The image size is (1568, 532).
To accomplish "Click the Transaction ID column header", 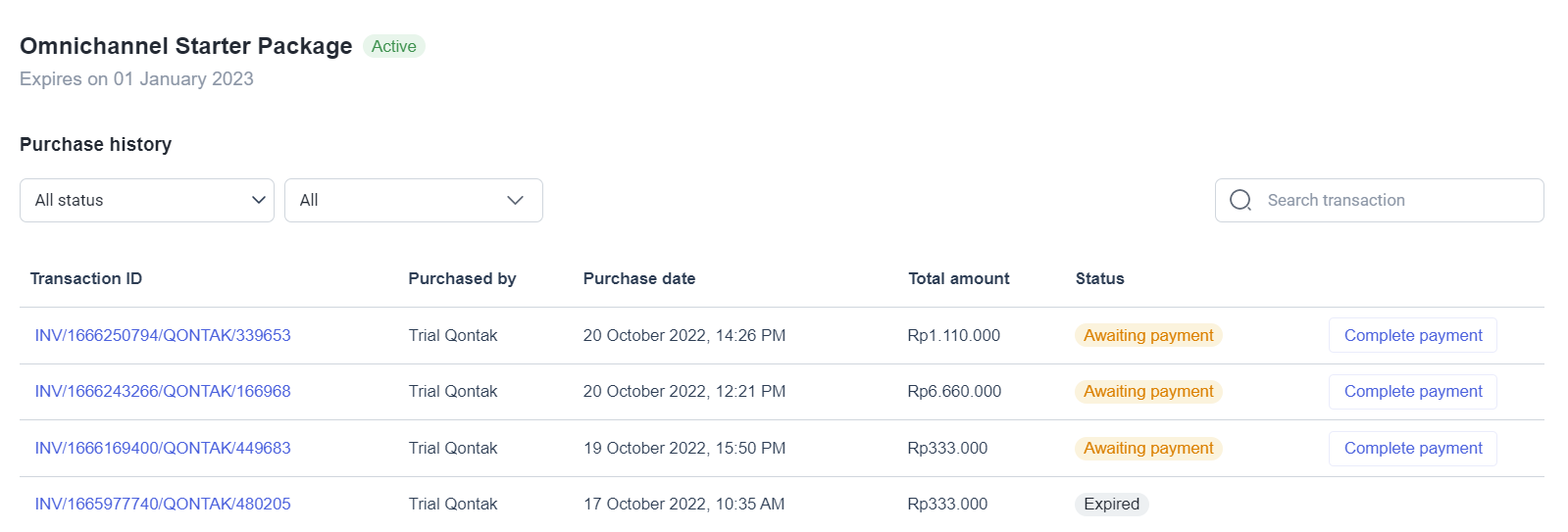I will pos(86,278).
